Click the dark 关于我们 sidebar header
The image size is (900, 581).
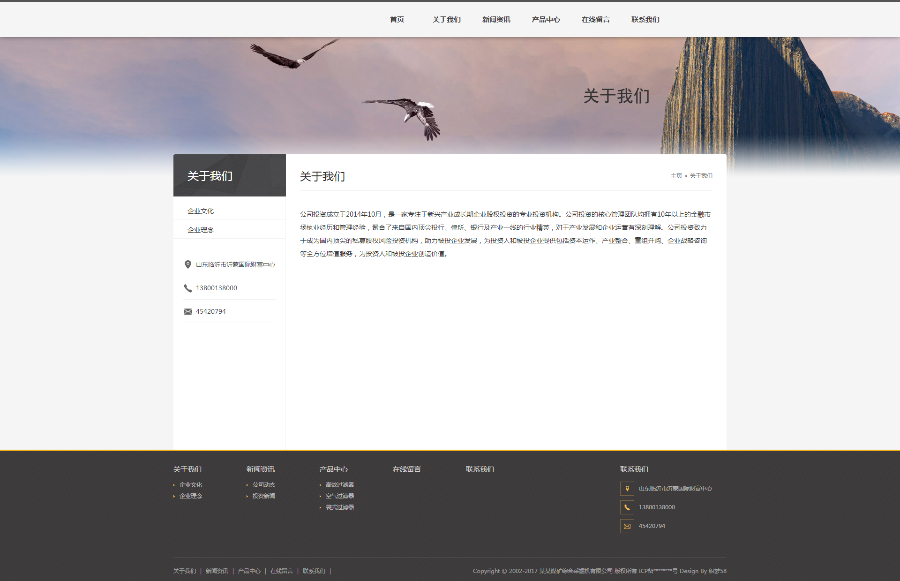[x=230, y=175]
